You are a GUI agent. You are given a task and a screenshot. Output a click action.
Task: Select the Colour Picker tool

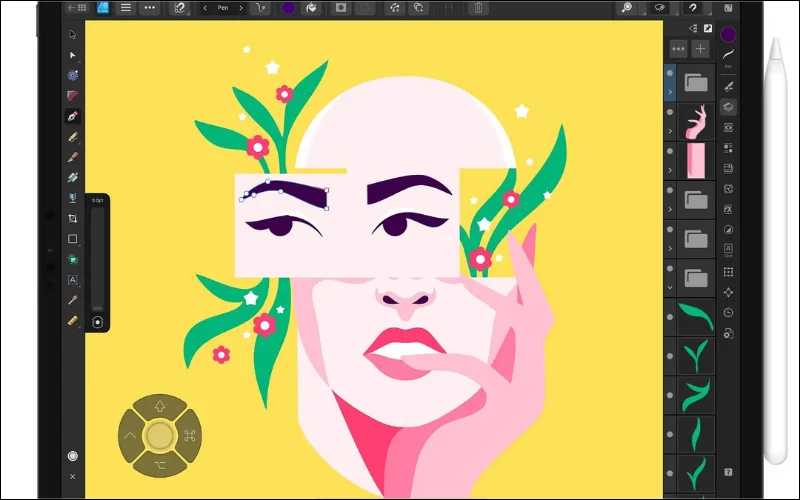pyautogui.click(x=72, y=300)
